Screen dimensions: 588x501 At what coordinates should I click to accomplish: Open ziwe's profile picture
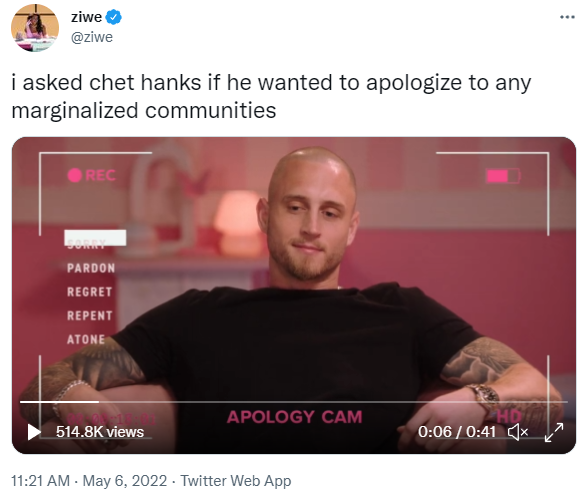click(x=35, y=28)
